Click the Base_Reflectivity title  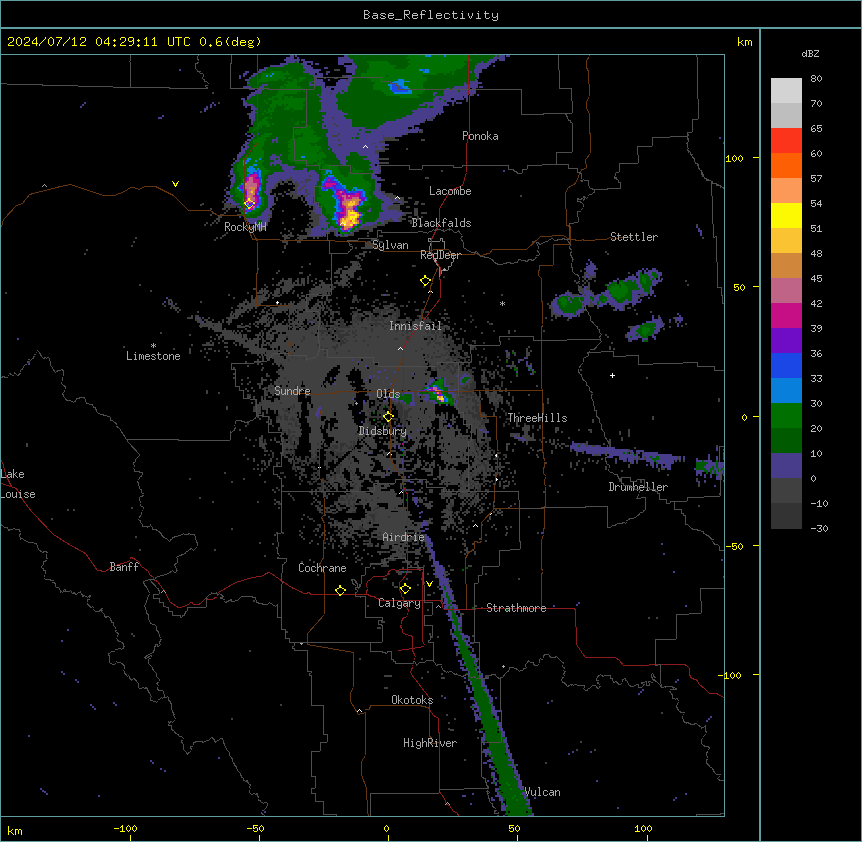431,15
